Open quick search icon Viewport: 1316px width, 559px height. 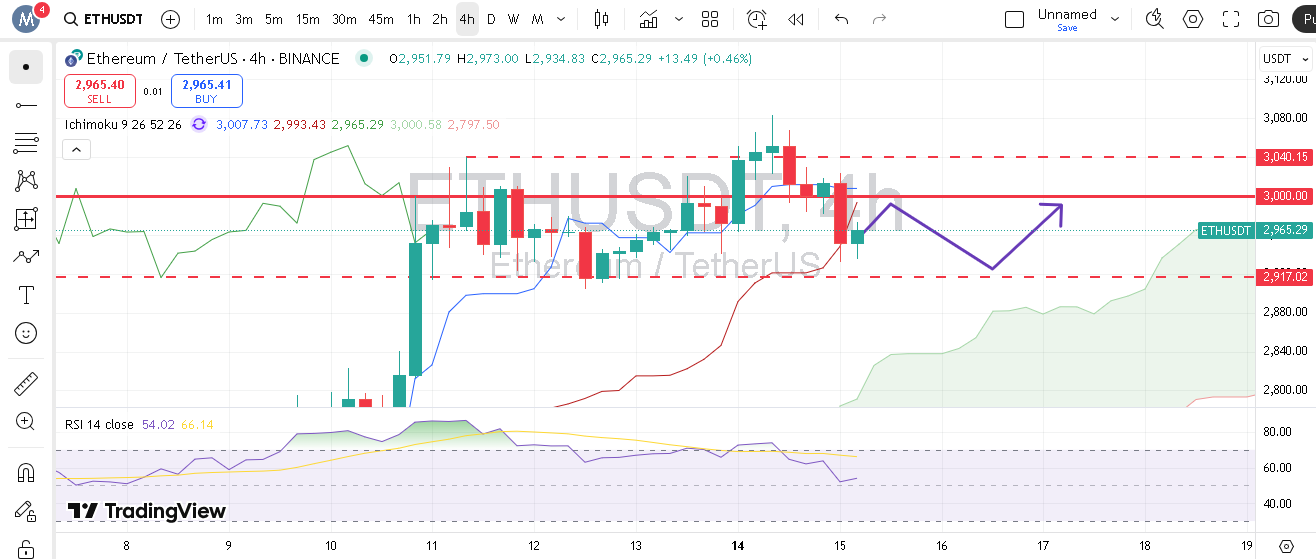click(1154, 19)
